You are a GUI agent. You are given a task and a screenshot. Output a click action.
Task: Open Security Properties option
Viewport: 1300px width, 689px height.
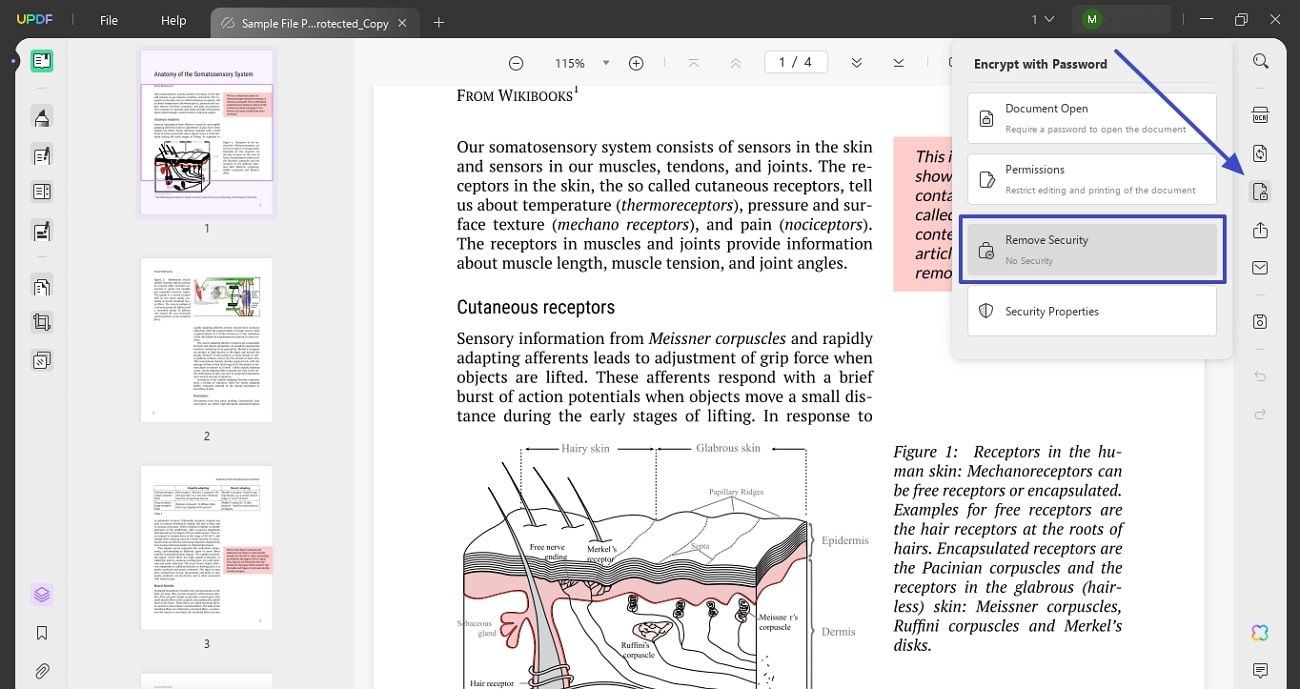1091,312
